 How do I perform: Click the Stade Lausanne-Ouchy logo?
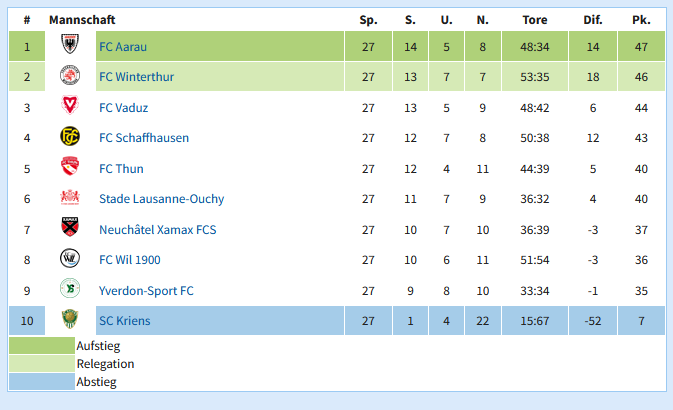coord(70,197)
